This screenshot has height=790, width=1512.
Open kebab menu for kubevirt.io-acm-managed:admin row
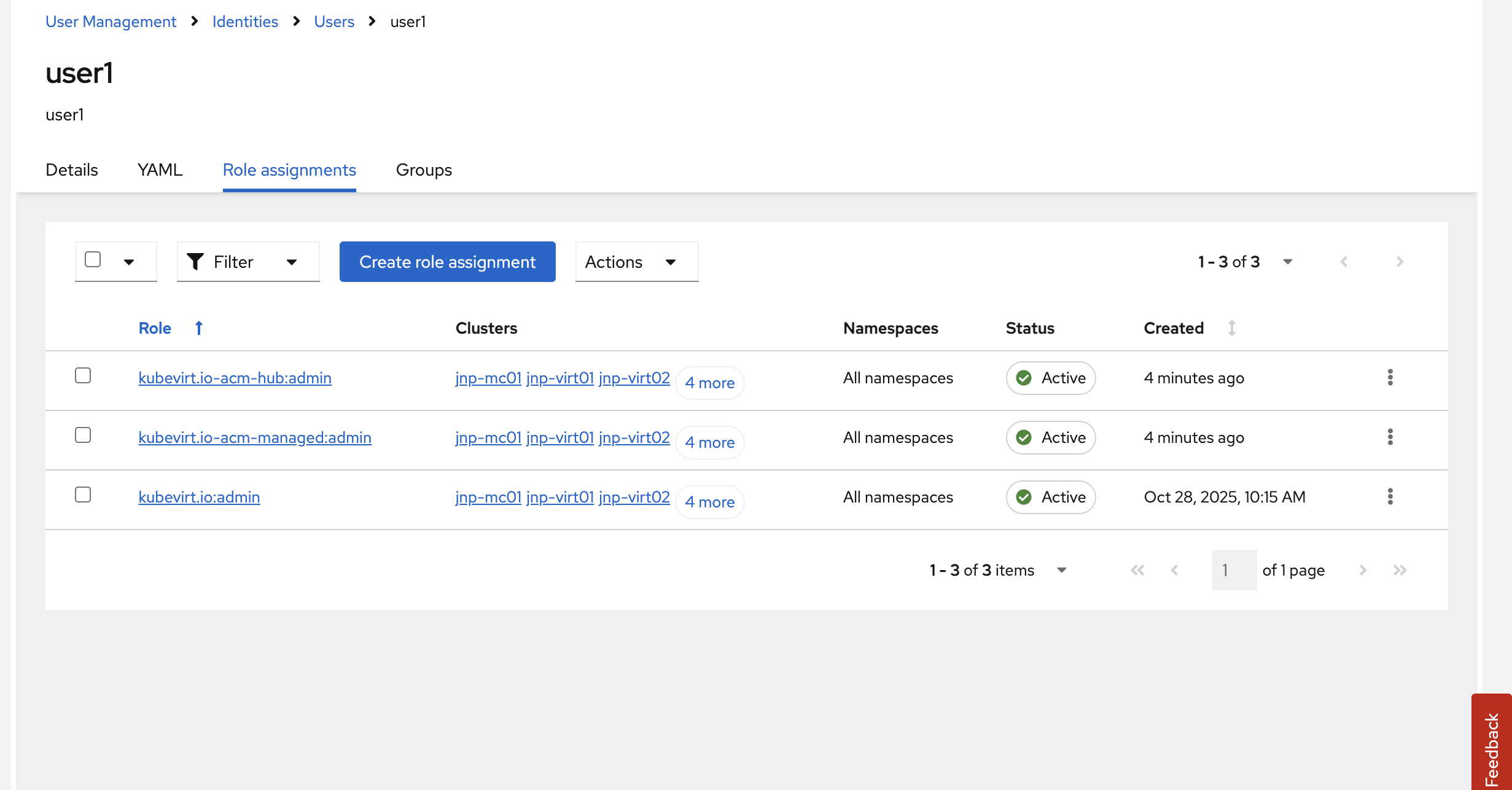click(1390, 437)
